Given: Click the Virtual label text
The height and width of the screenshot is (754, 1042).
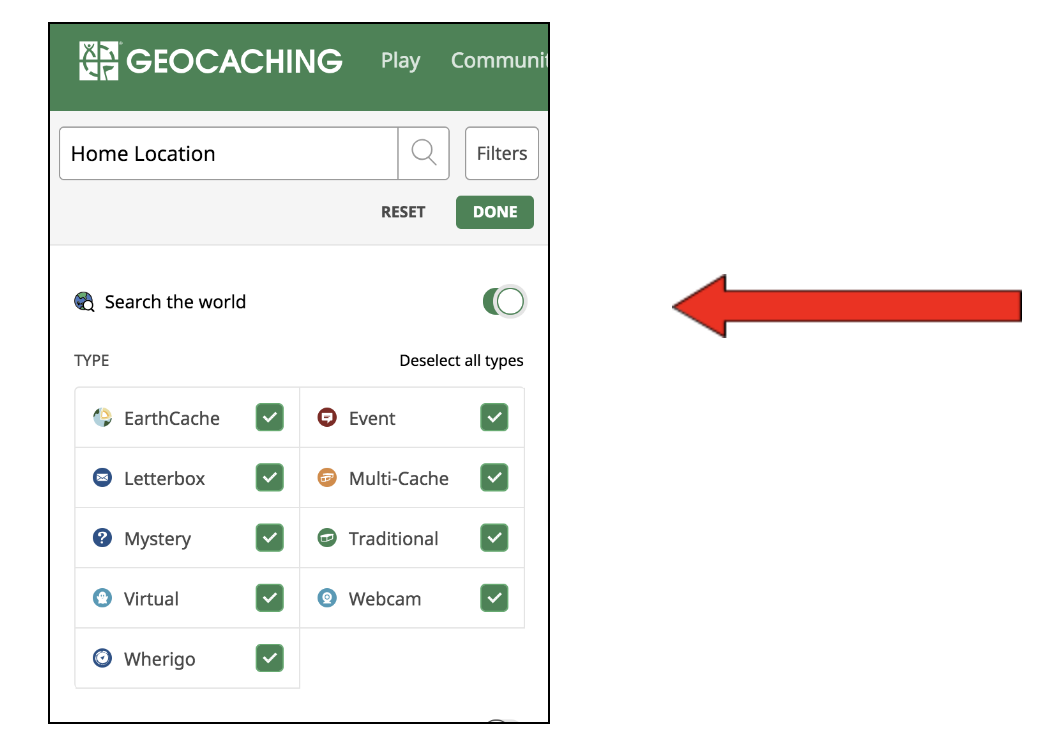Looking at the screenshot, I should [x=151, y=599].
